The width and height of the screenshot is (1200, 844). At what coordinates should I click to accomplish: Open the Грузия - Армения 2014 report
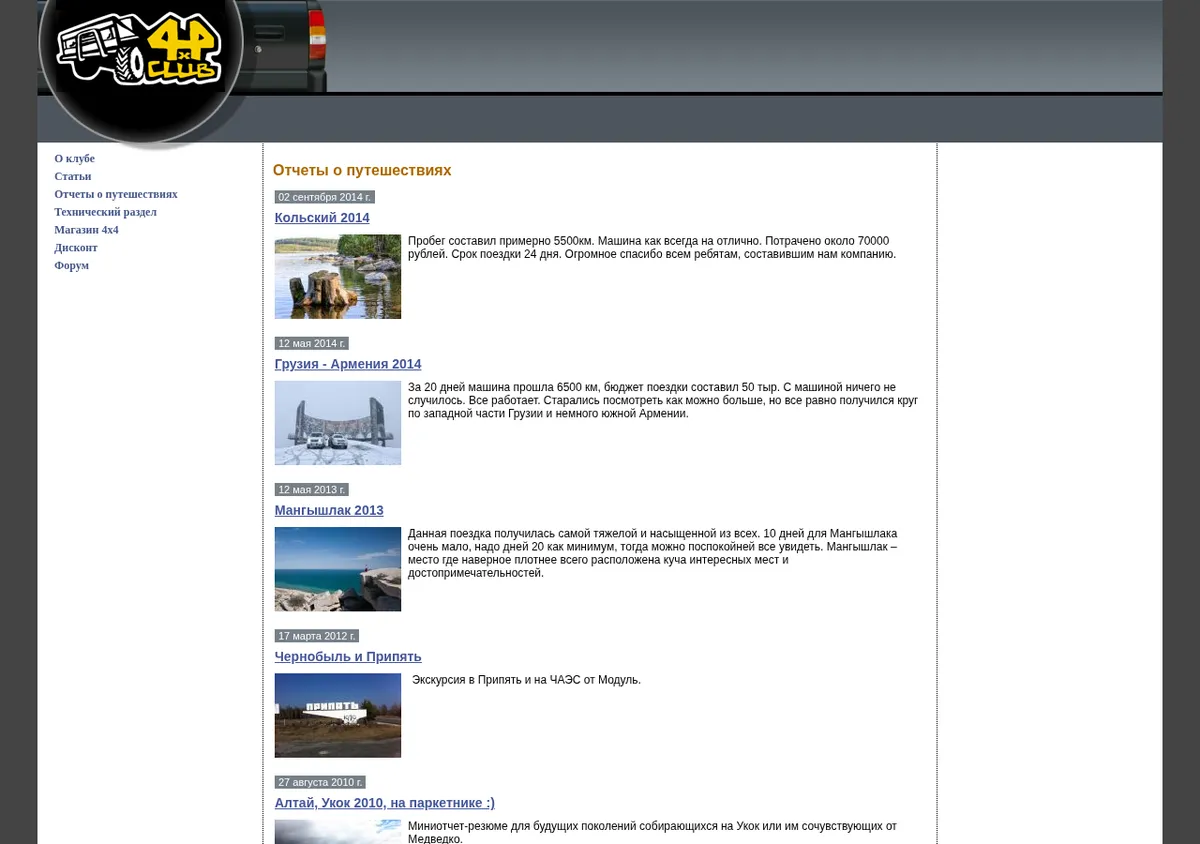(x=348, y=364)
